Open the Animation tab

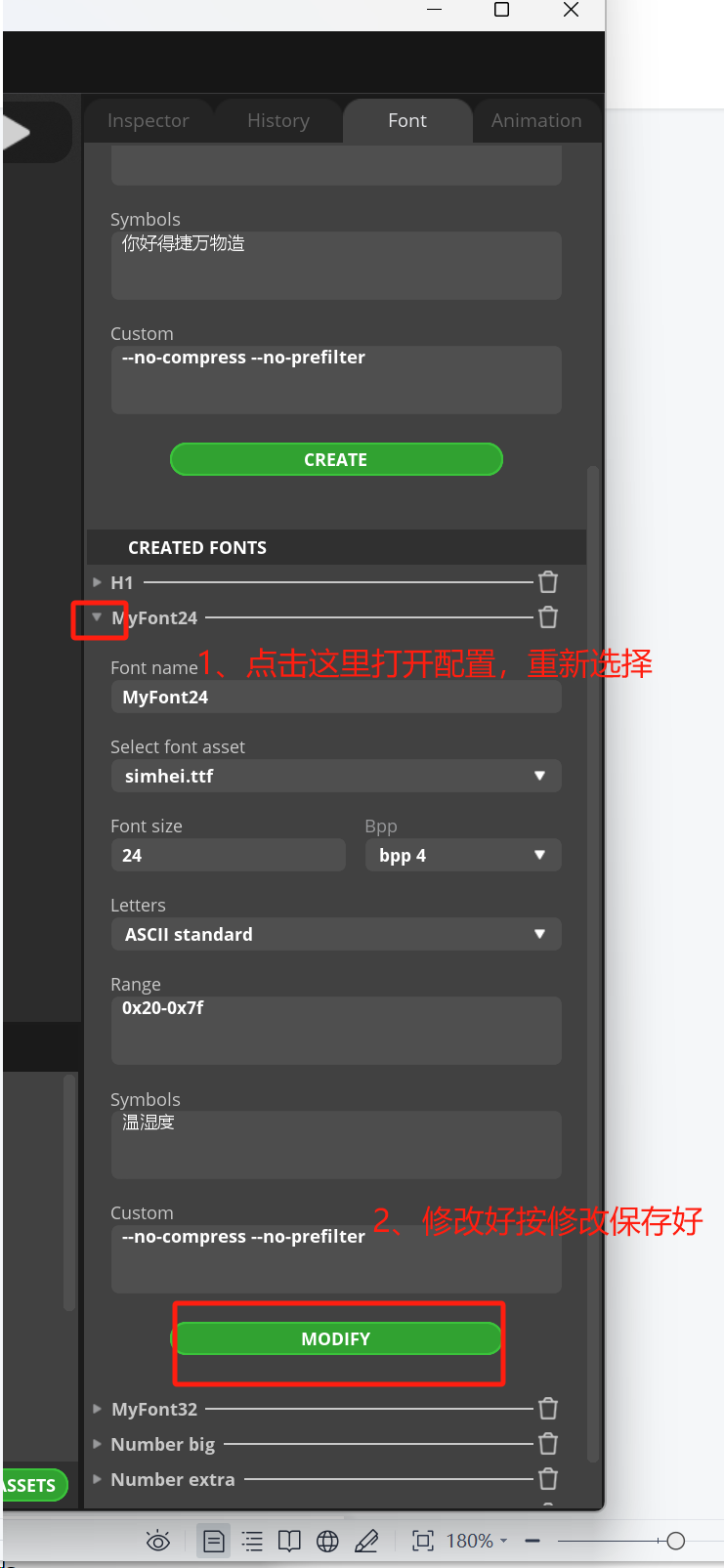pos(536,120)
